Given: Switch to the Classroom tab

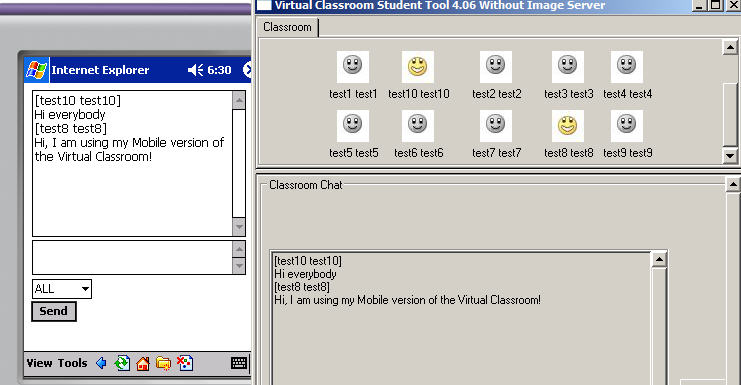Looking at the screenshot, I should (x=287, y=27).
